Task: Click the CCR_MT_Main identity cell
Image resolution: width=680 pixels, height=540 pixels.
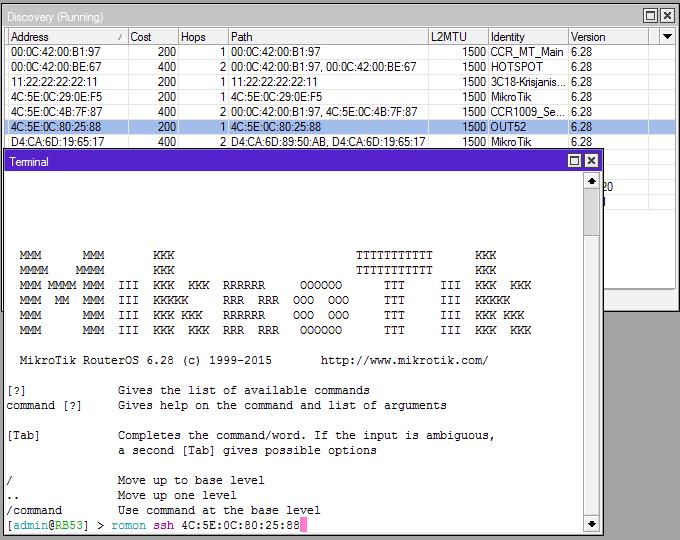Action: pyautogui.click(x=527, y=52)
